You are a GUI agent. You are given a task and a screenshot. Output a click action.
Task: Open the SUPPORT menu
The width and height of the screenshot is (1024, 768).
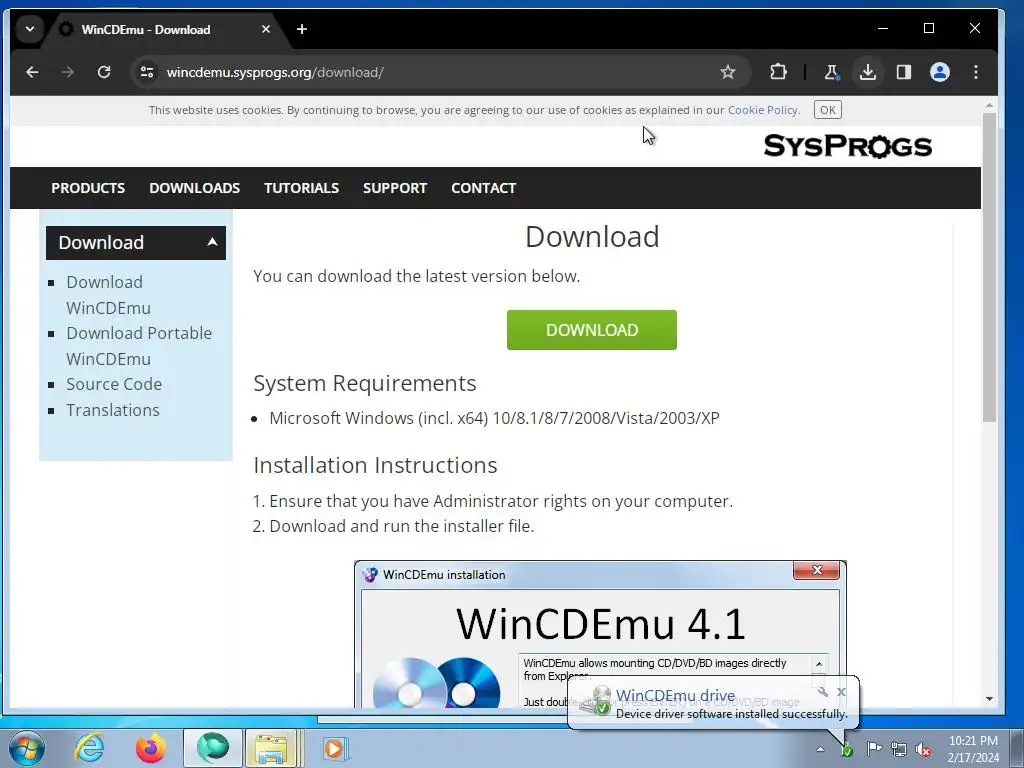pyautogui.click(x=395, y=188)
